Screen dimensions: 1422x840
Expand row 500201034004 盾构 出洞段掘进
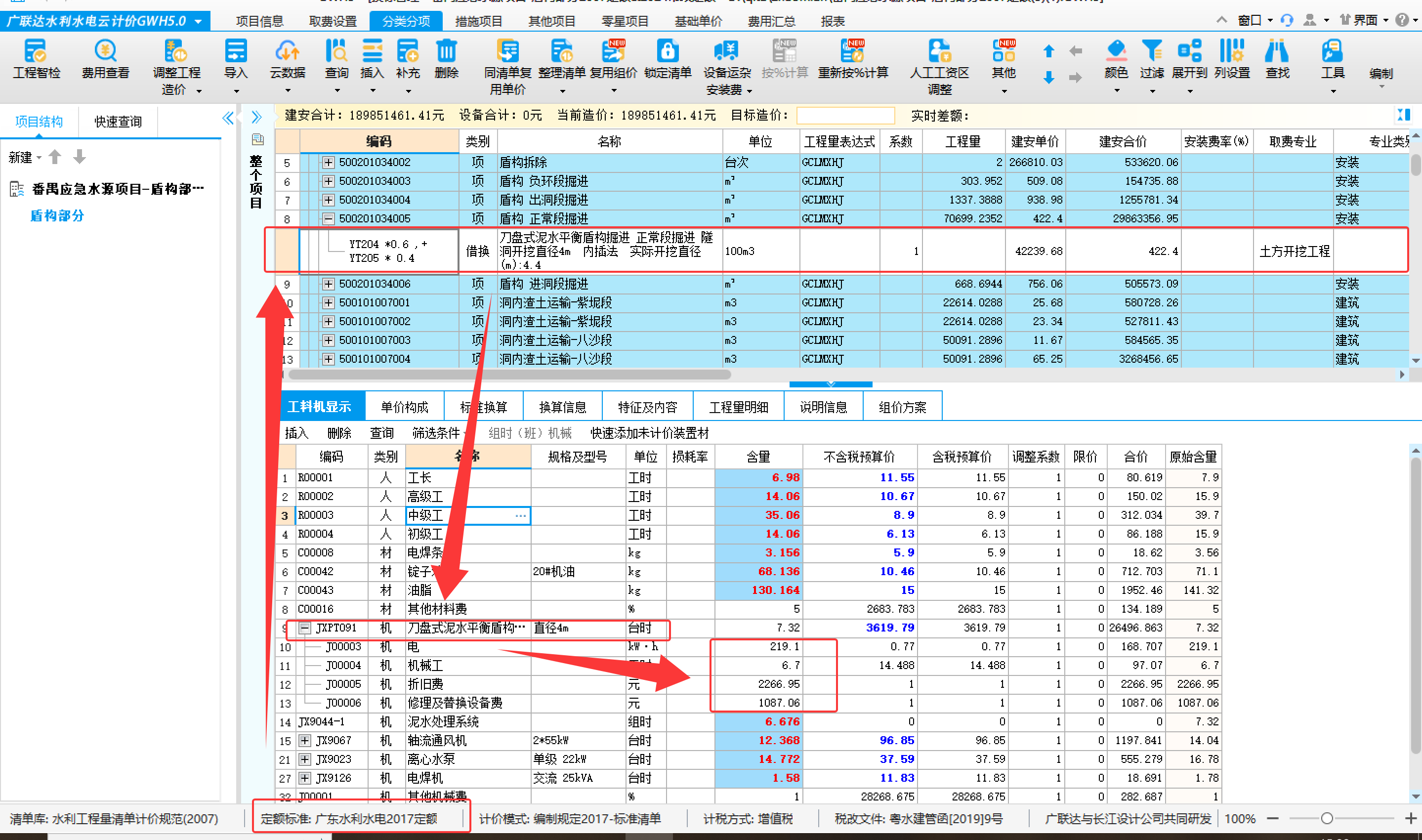(328, 200)
